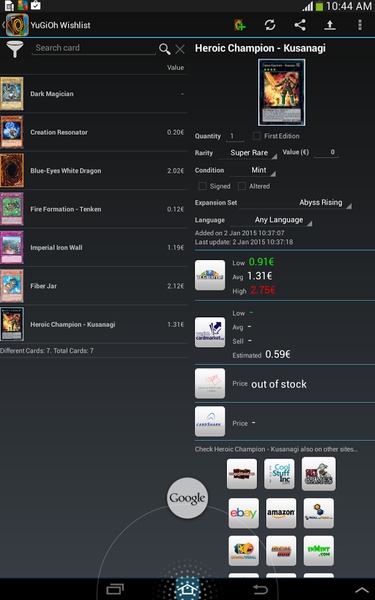Viewport: 375px width, 600px height.
Task: Tap the Value (€) field
Action: (326, 152)
